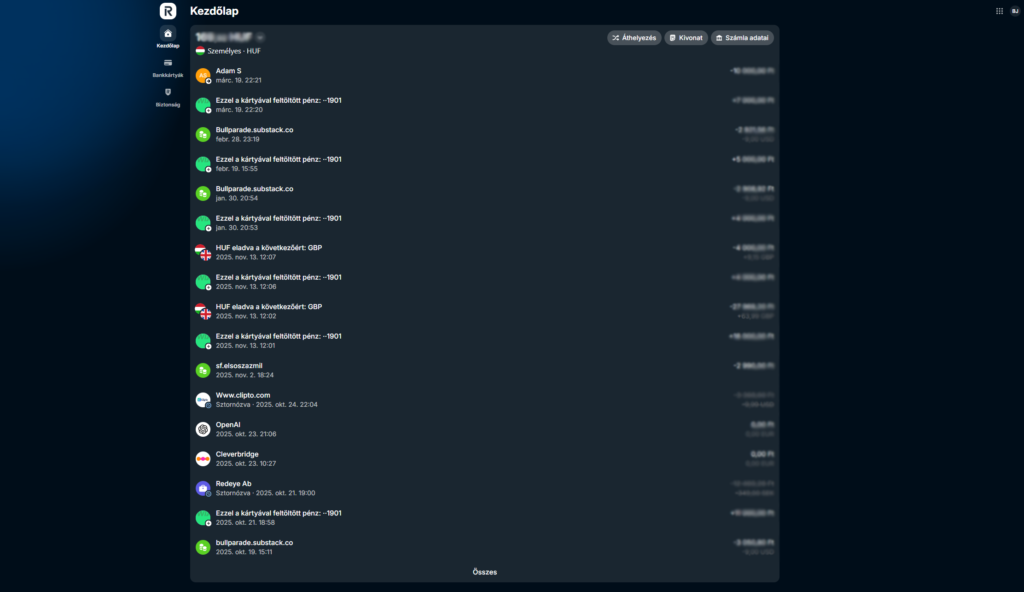This screenshot has width=1024, height=592.
Task: Click the sf.elsoszazmil merchant icon
Action: [x=203, y=370]
